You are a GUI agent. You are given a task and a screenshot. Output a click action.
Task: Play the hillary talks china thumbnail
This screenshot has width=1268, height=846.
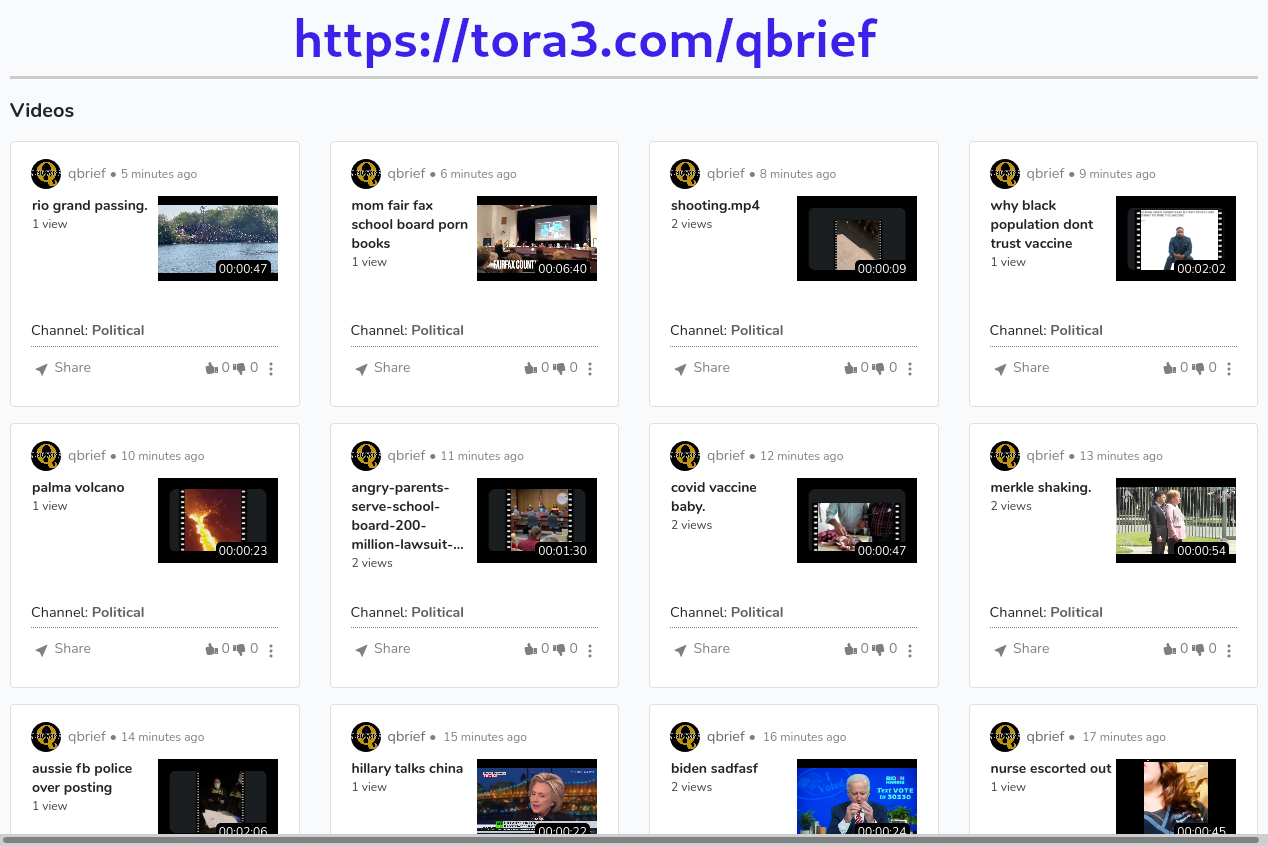pos(537,797)
